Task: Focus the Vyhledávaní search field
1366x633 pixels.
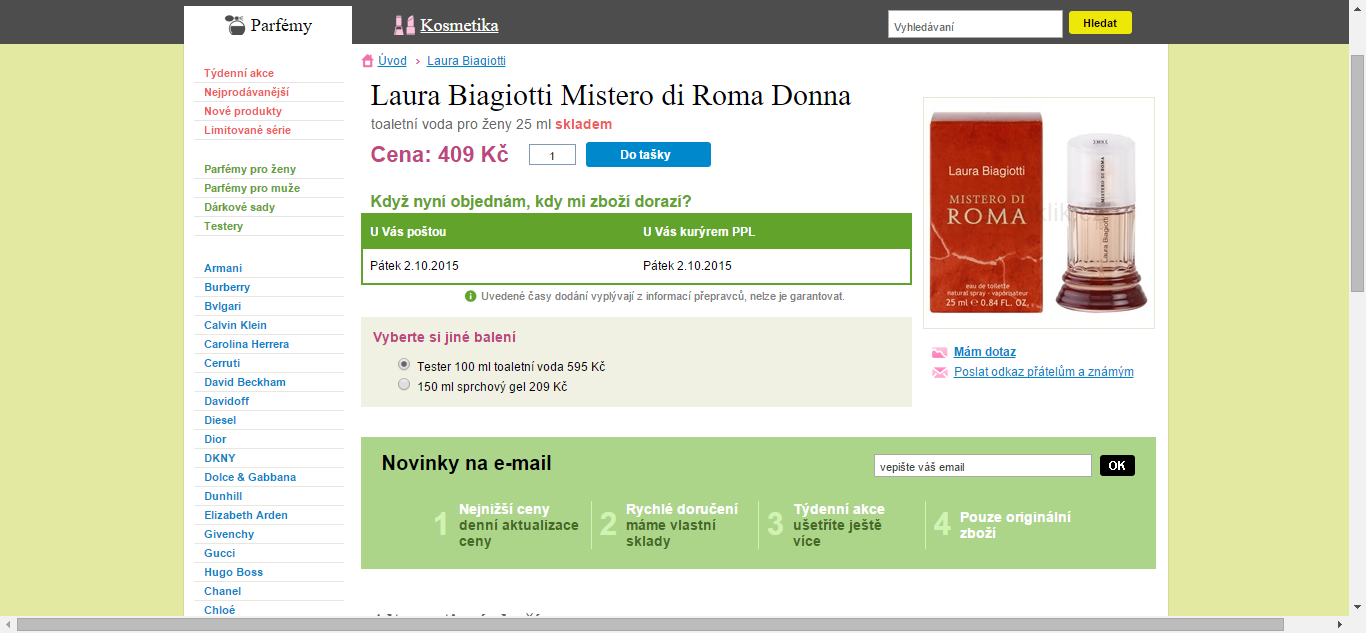Action: pyautogui.click(x=975, y=25)
